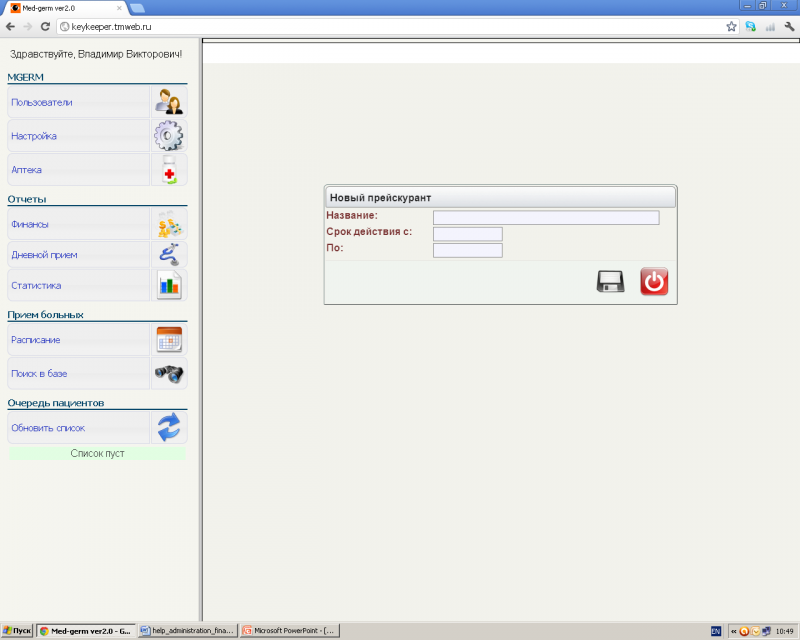Screen dimensions: 800x640
Task: Open settings via the gear icon
Action: click(168, 136)
